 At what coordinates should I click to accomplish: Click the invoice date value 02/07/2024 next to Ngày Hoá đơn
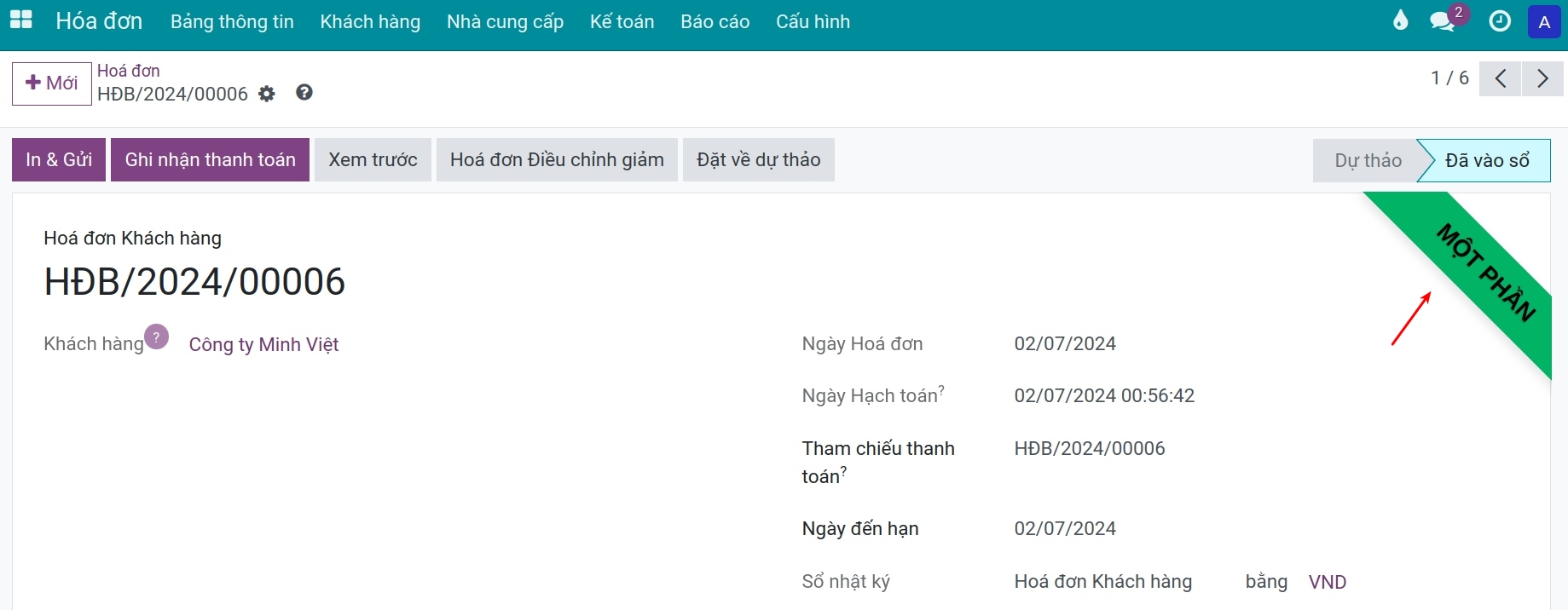pyautogui.click(x=1065, y=343)
